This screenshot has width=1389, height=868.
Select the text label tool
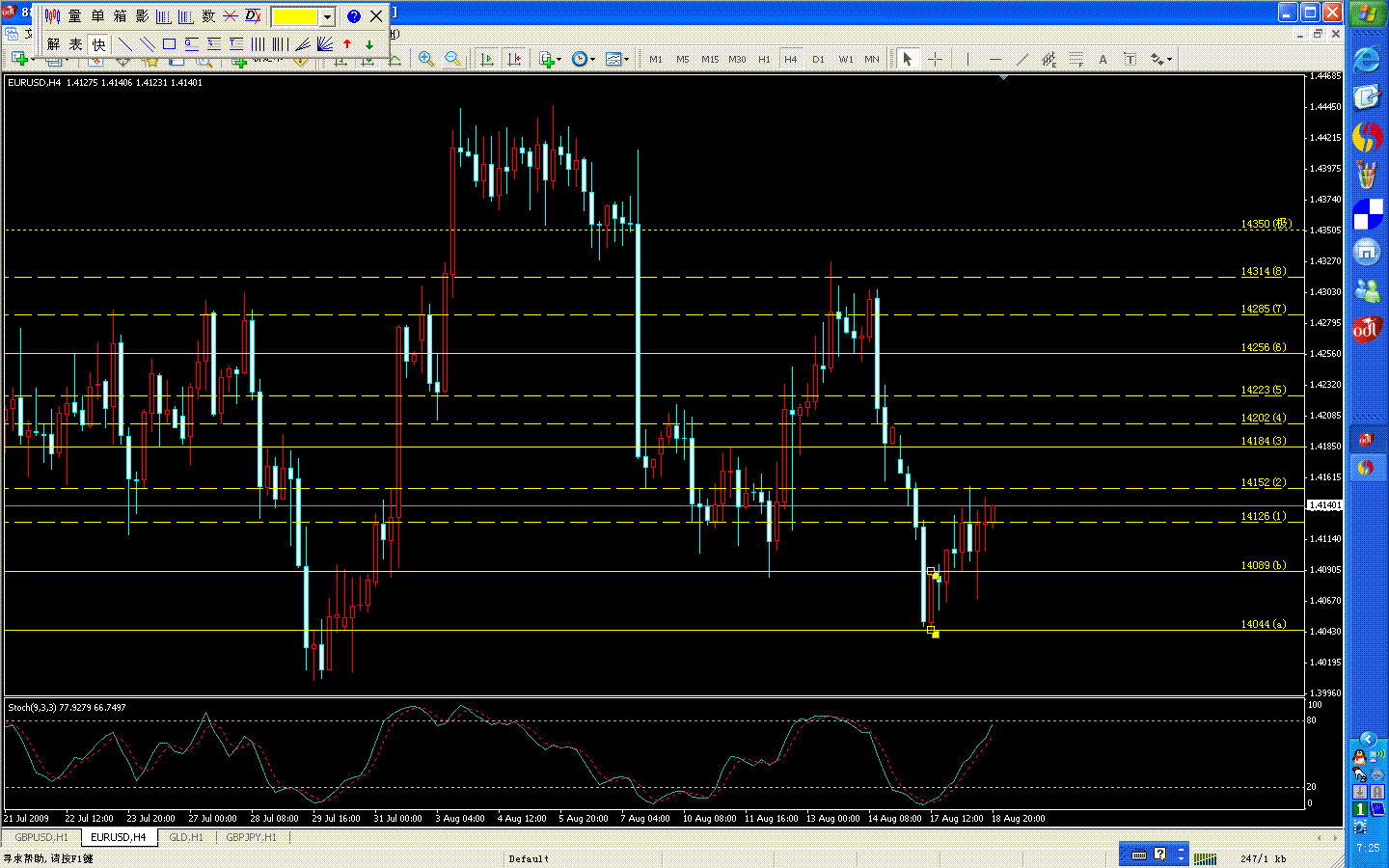pos(1130,60)
